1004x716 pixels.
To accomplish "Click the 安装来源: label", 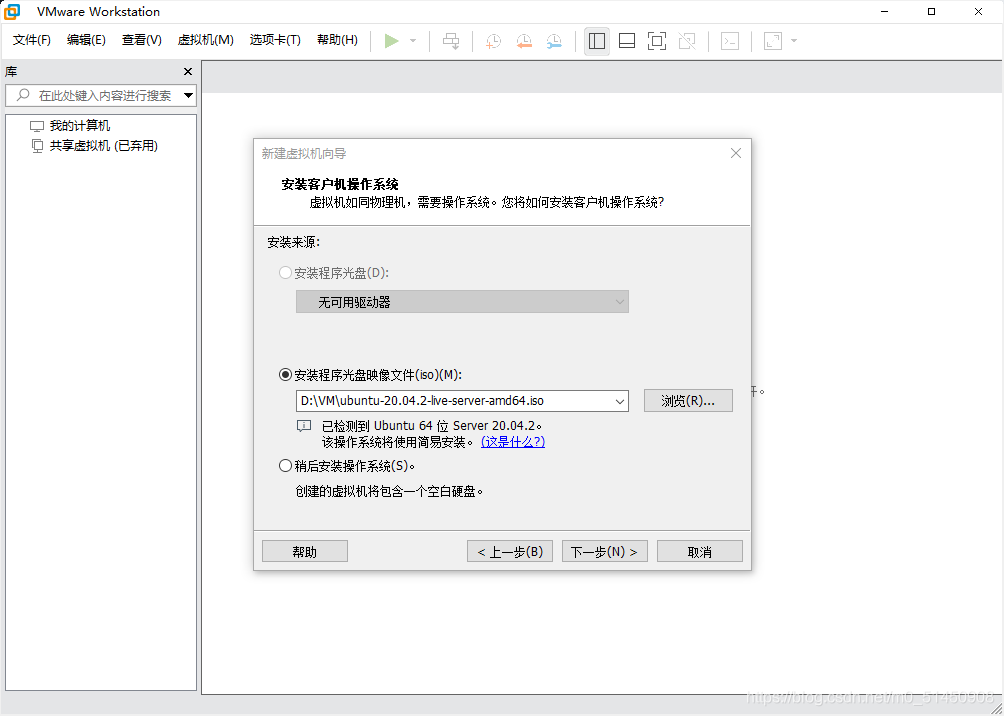I will (293, 243).
